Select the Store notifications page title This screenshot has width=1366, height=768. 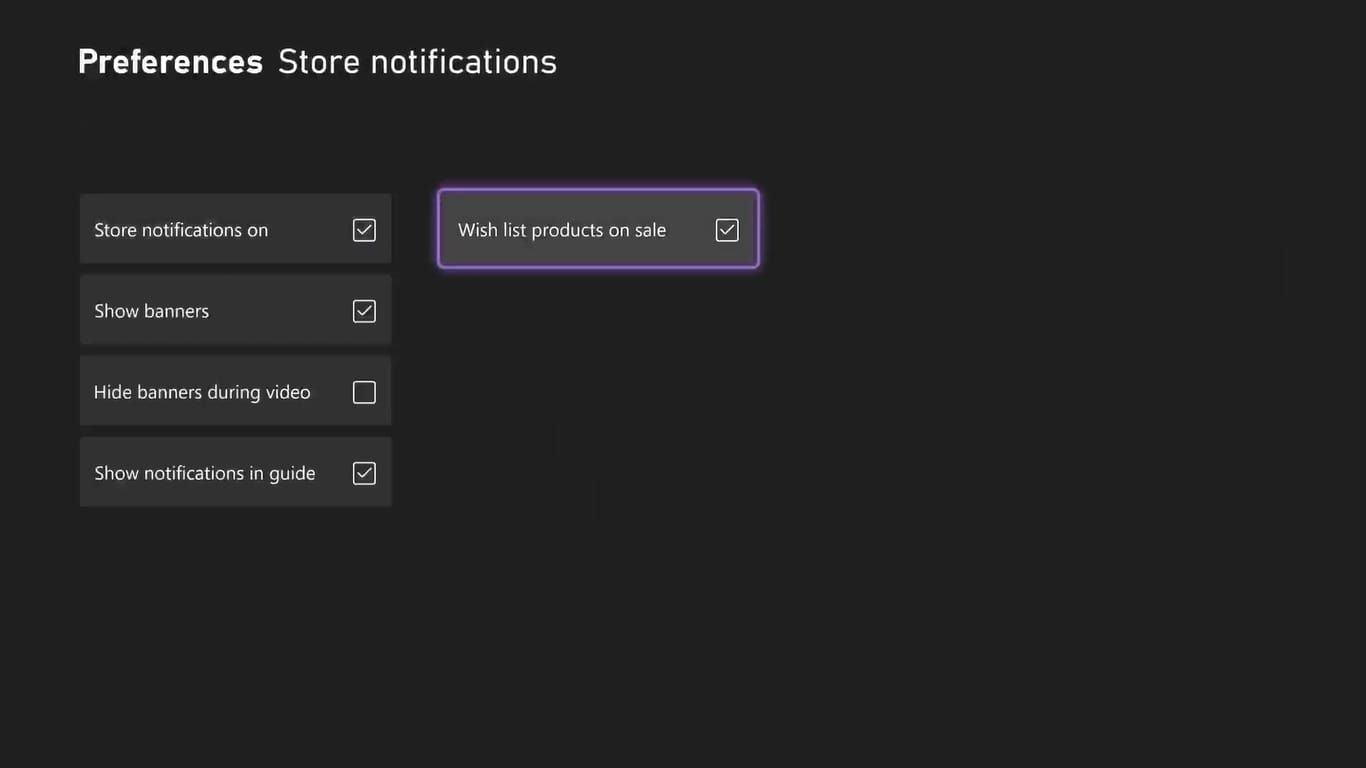pyautogui.click(x=417, y=62)
